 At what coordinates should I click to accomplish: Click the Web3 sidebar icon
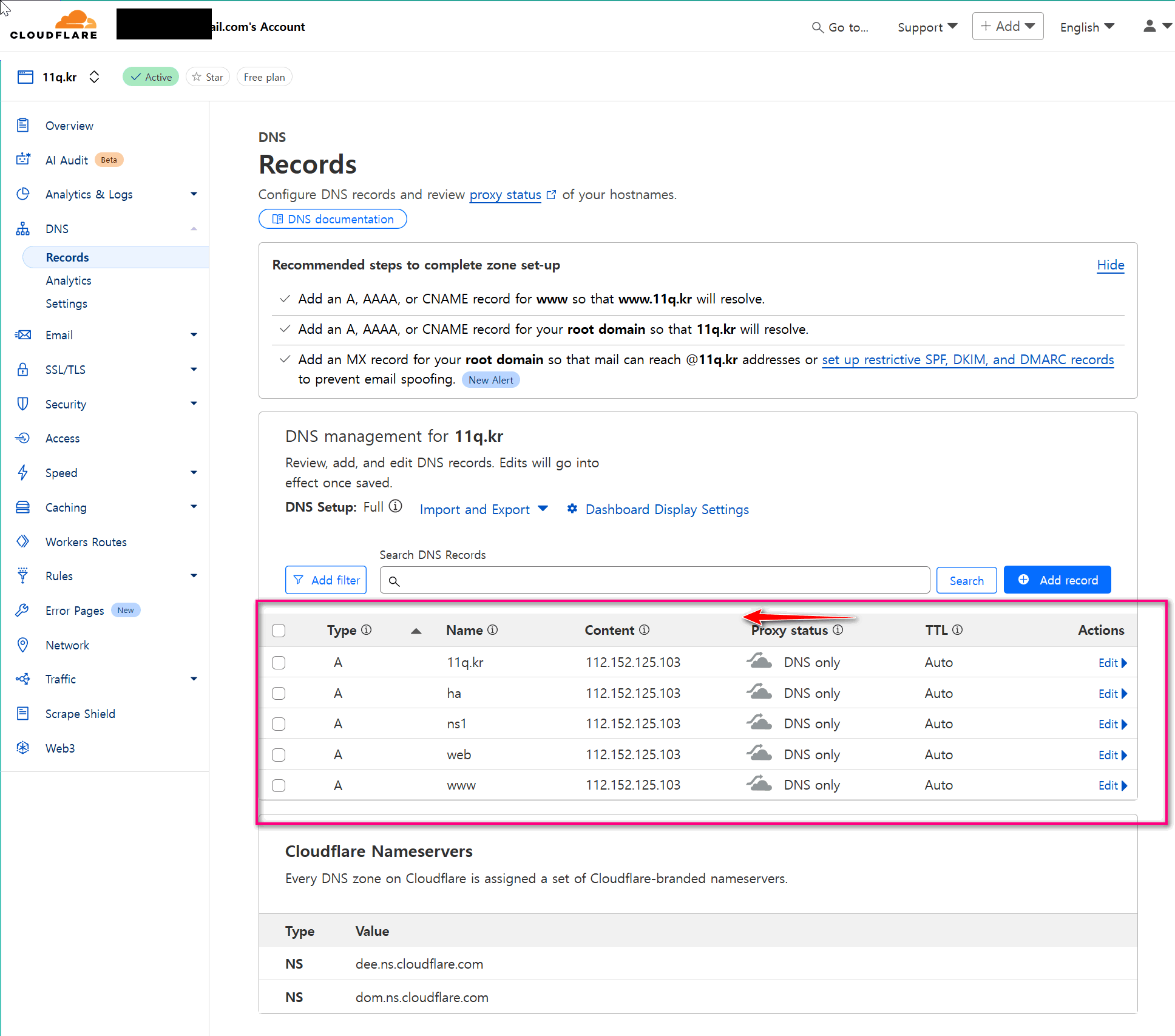click(x=23, y=748)
